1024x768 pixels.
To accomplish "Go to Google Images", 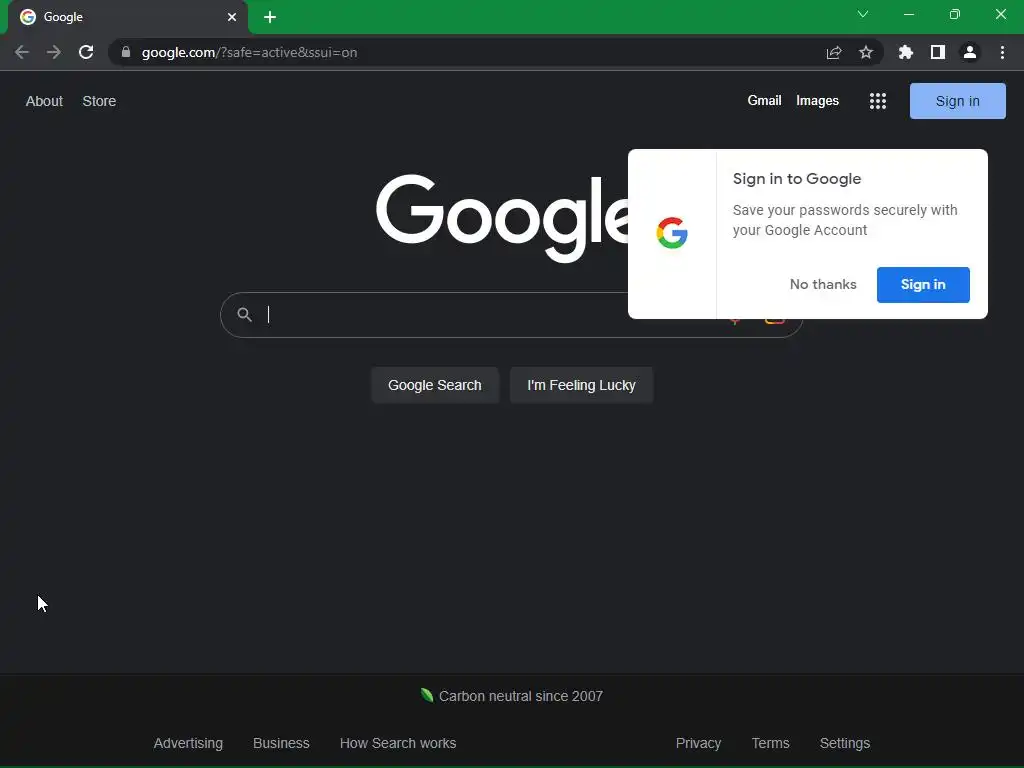I will coord(817,101).
